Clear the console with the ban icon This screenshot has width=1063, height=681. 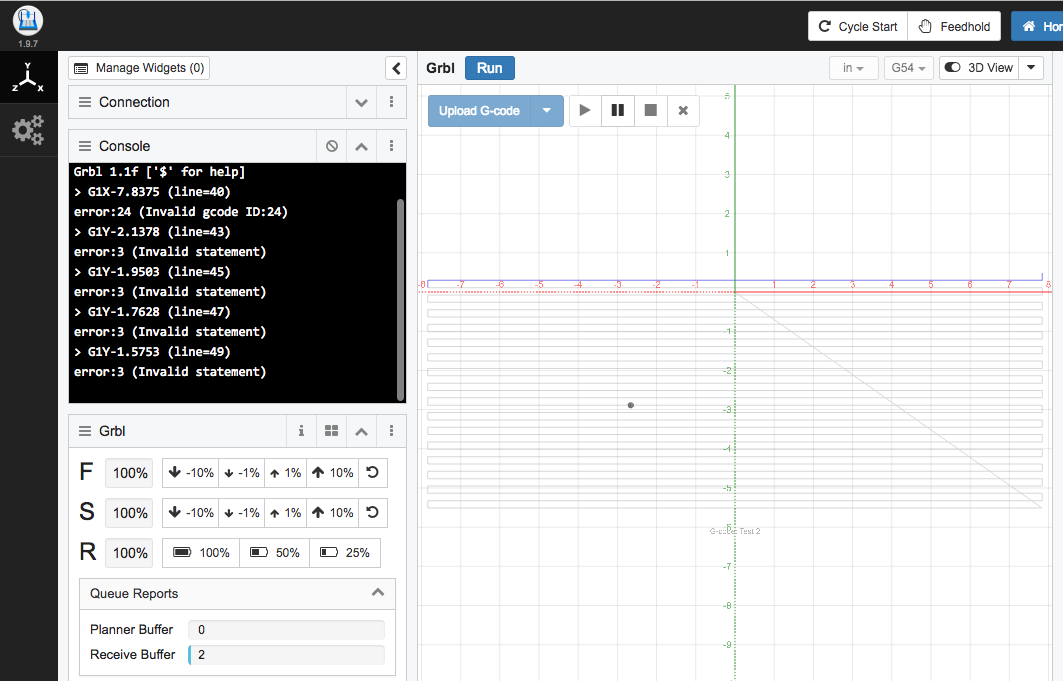(332, 146)
